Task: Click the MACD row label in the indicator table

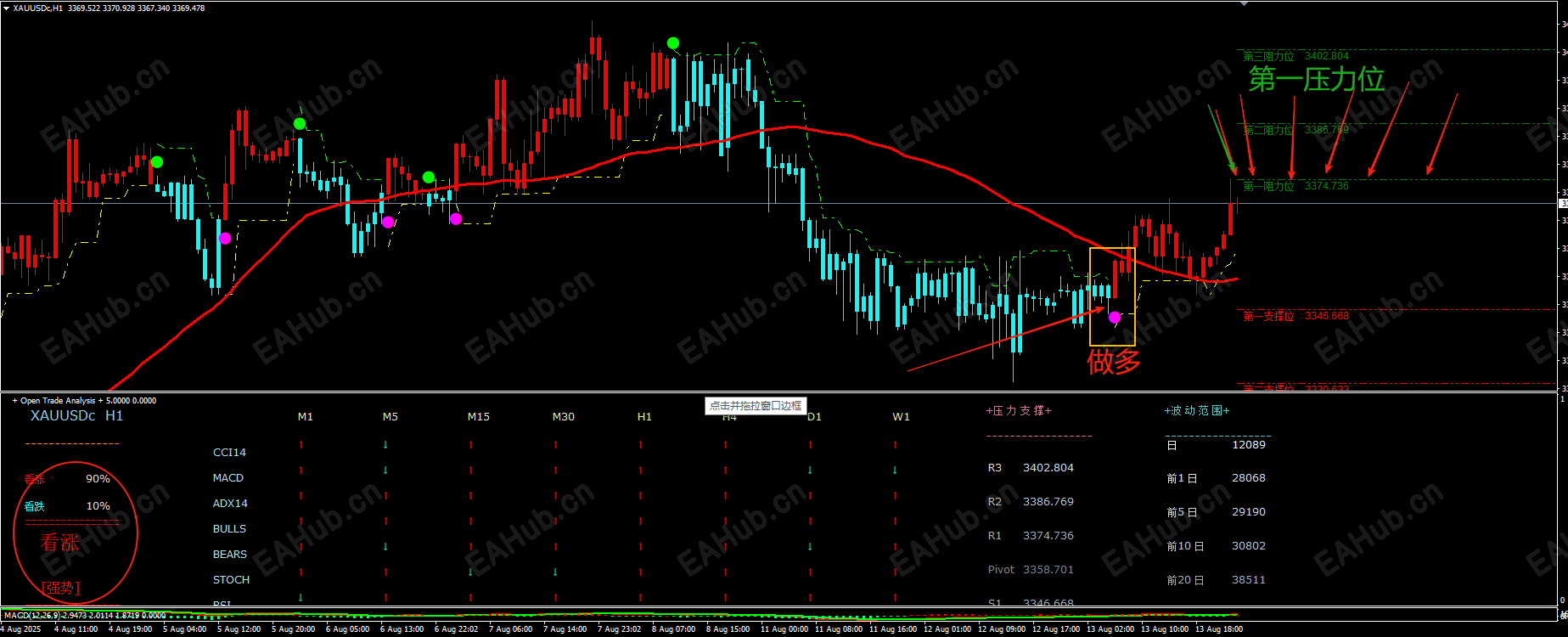Action: point(228,478)
